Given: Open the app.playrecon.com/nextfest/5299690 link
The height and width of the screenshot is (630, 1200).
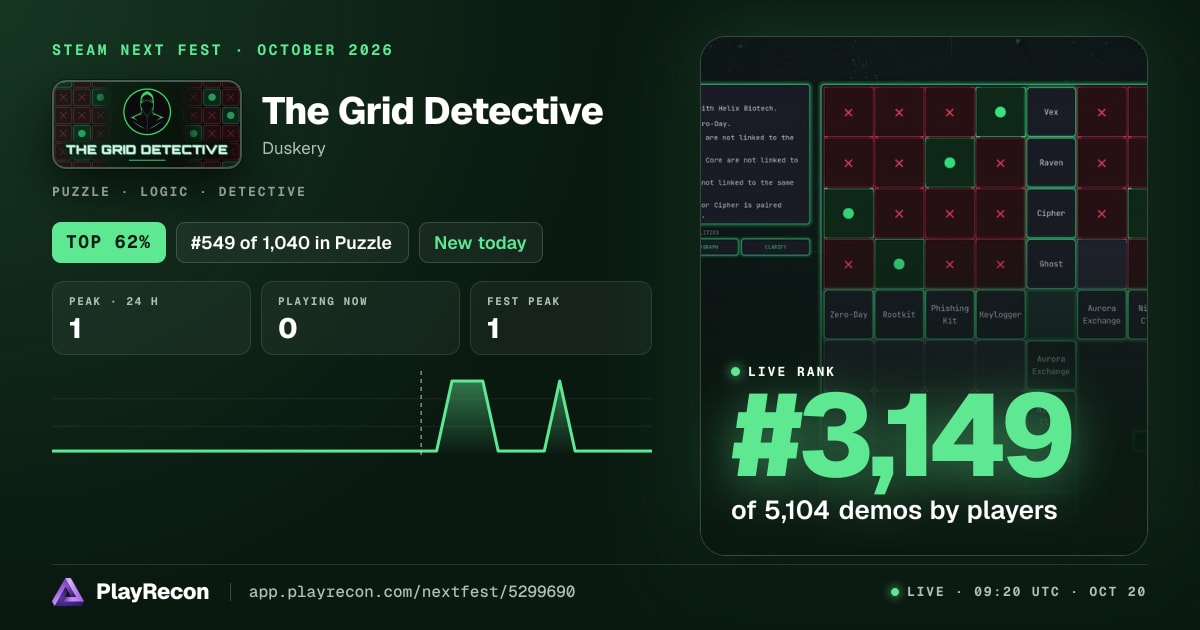Looking at the screenshot, I should point(412,592).
